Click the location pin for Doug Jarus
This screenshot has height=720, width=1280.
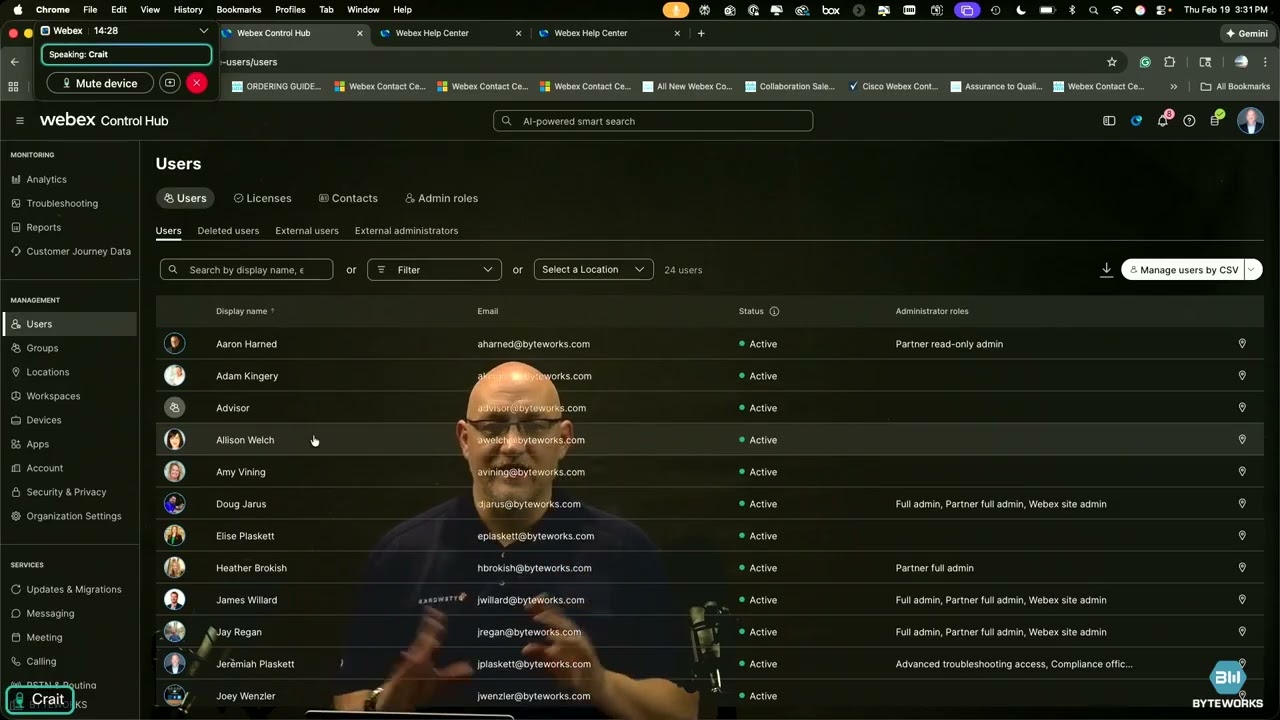pyautogui.click(x=1242, y=504)
